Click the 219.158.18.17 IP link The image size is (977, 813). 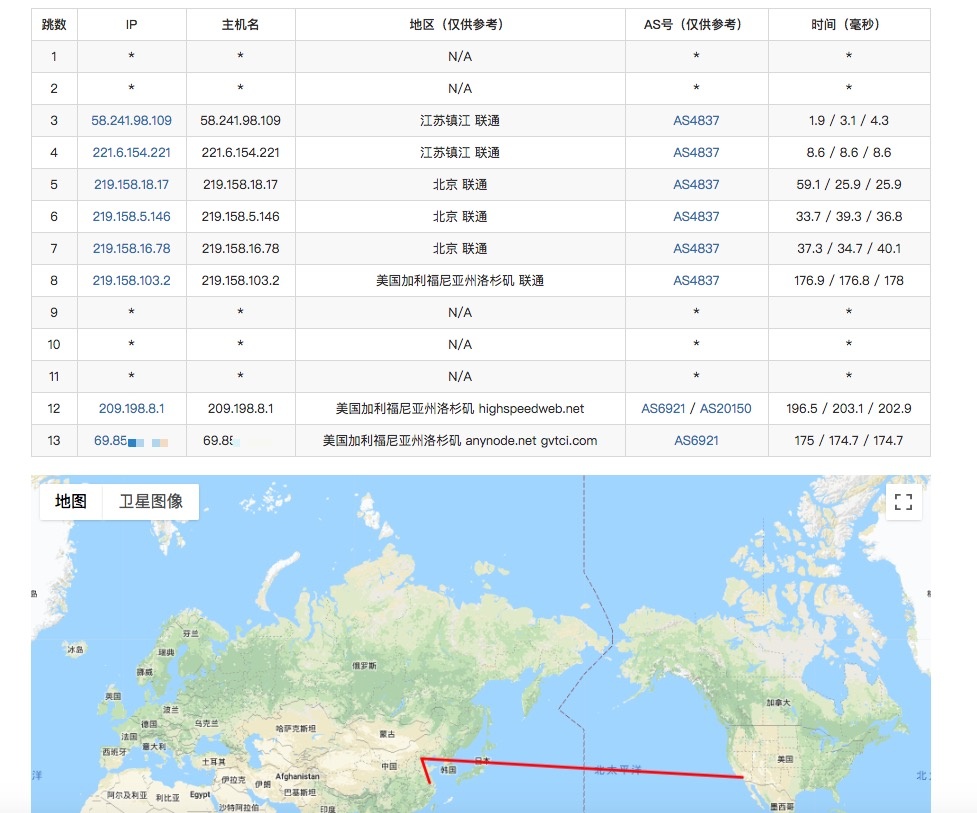pos(131,185)
